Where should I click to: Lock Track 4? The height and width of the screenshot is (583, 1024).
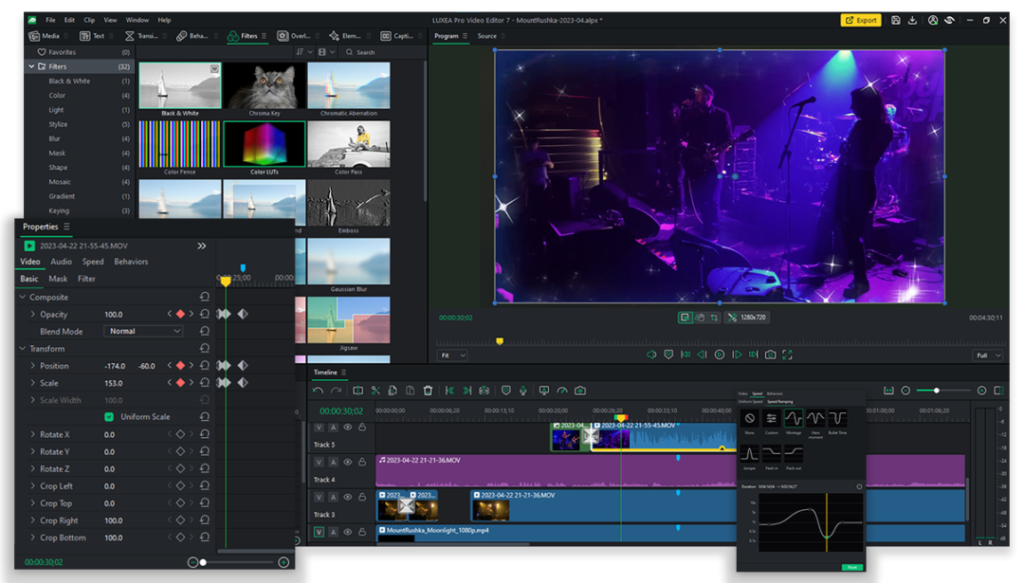362,462
